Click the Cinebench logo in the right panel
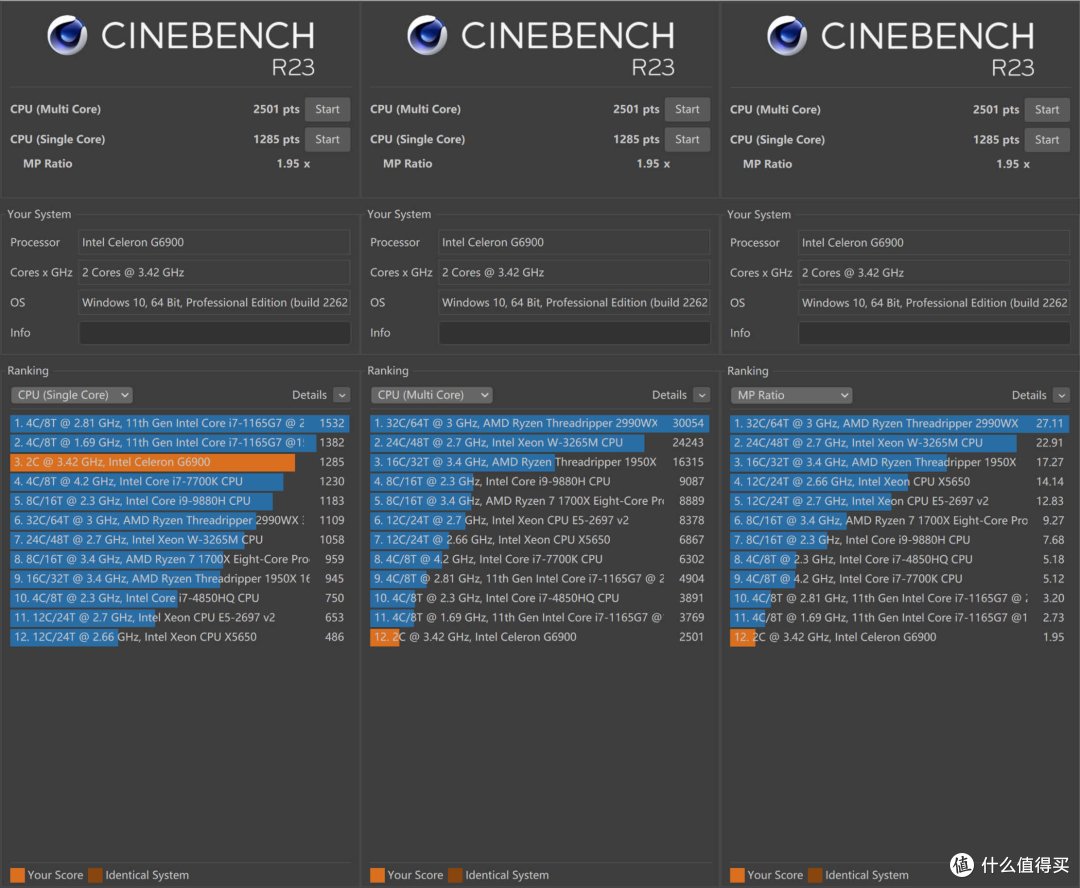 pos(787,35)
